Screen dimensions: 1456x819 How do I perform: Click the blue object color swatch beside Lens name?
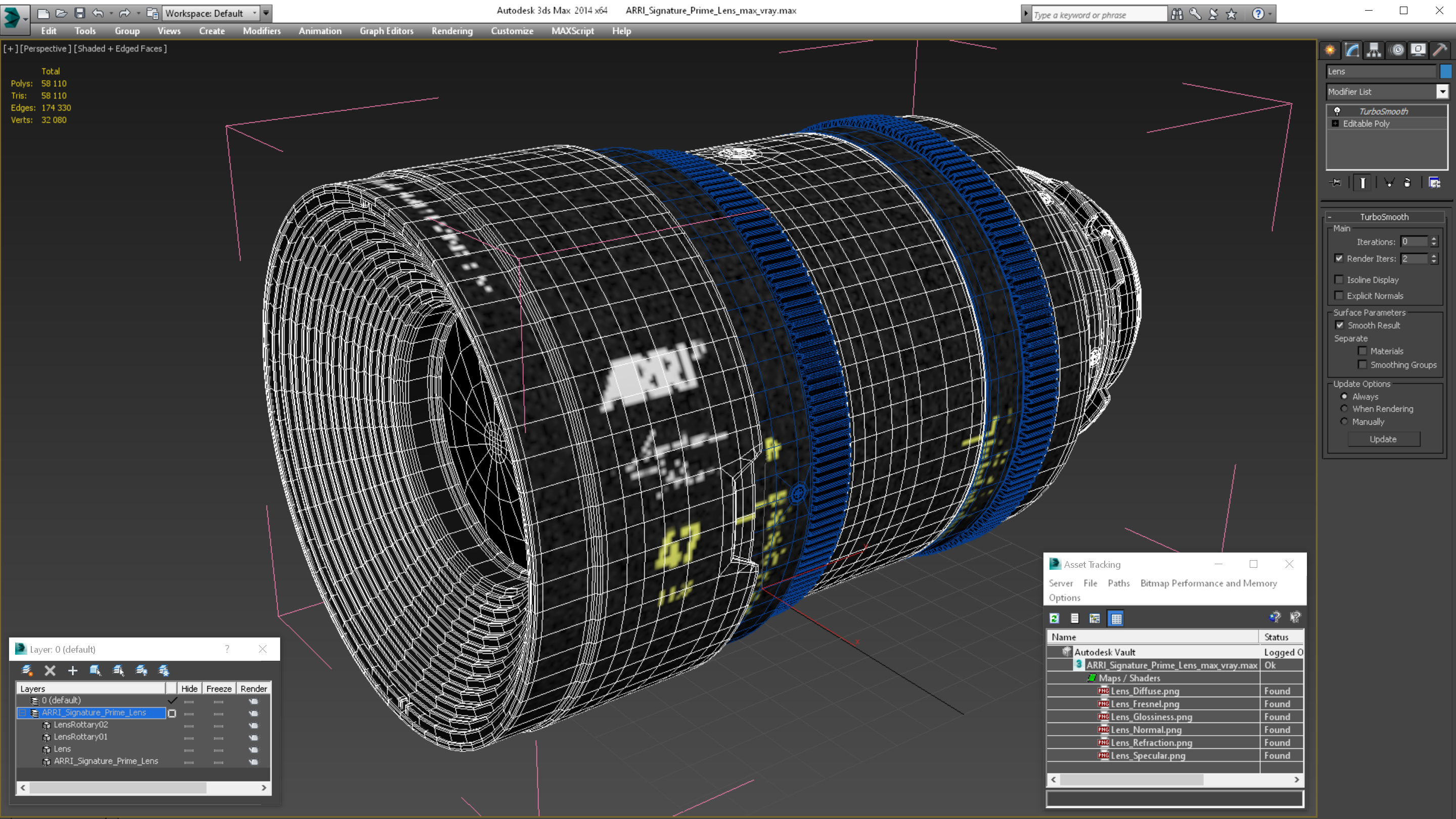pos(1445,71)
